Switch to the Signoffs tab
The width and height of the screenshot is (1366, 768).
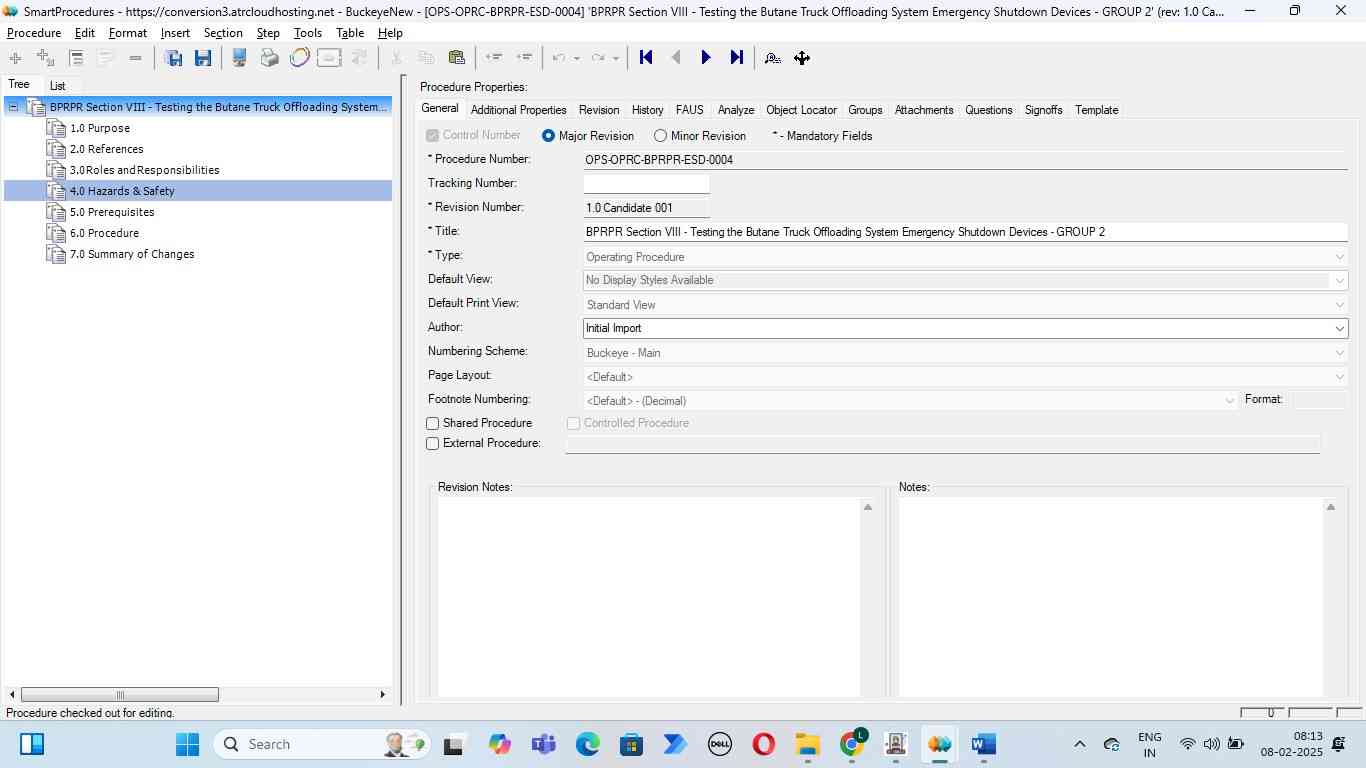point(1043,110)
